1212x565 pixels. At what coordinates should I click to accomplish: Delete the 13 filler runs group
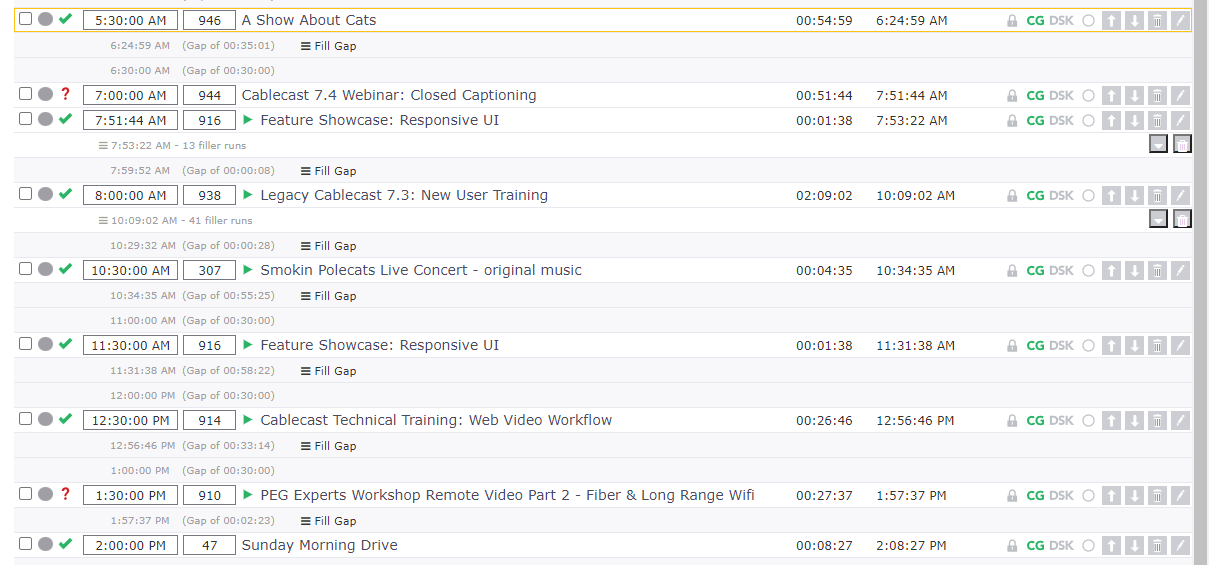[1182, 145]
